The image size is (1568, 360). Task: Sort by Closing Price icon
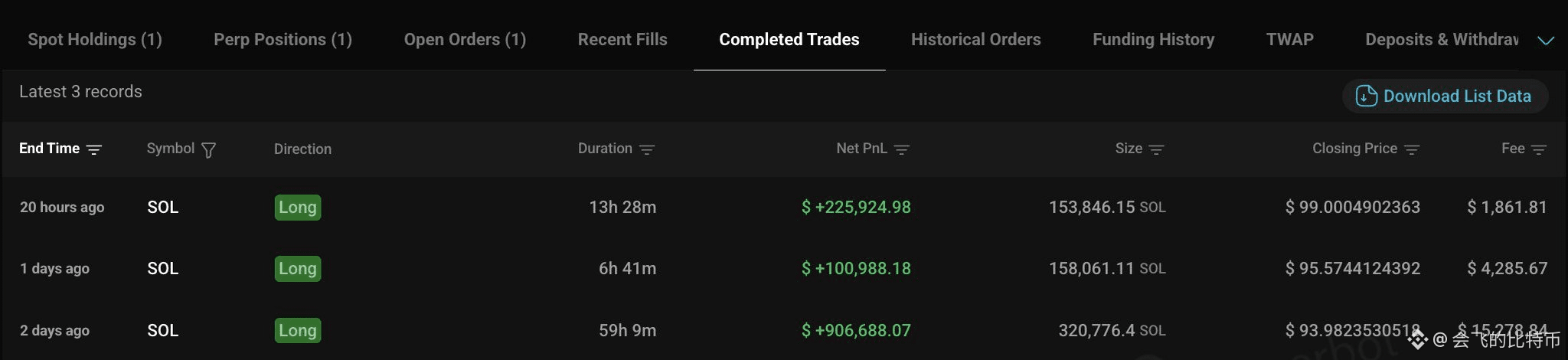(x=1412, y=149)
